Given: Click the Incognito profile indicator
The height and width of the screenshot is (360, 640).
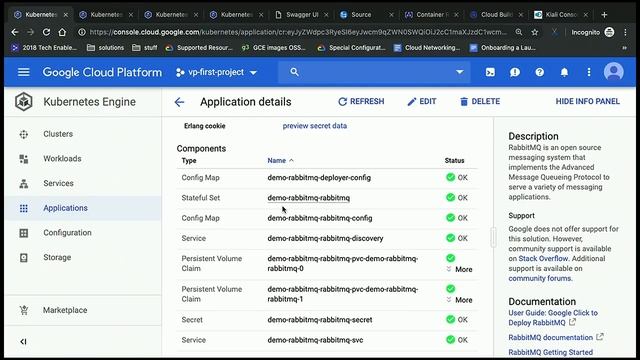Looking at the screenshot, I should [593, 32].
